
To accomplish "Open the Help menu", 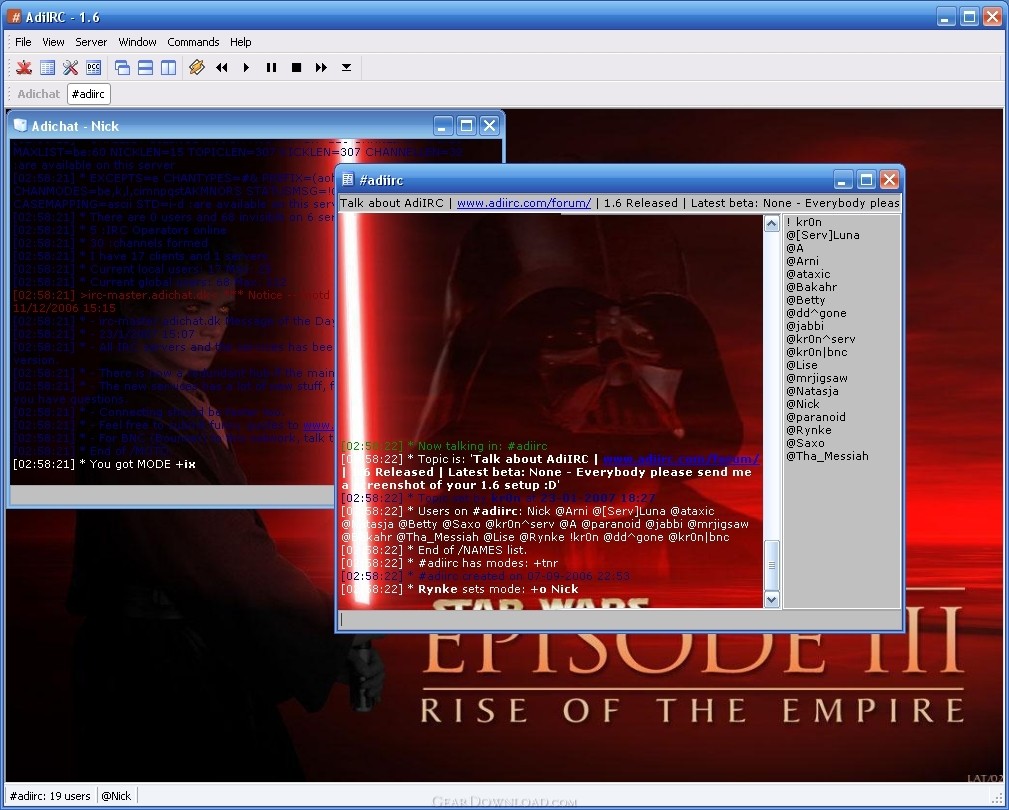I will (241, 42).
